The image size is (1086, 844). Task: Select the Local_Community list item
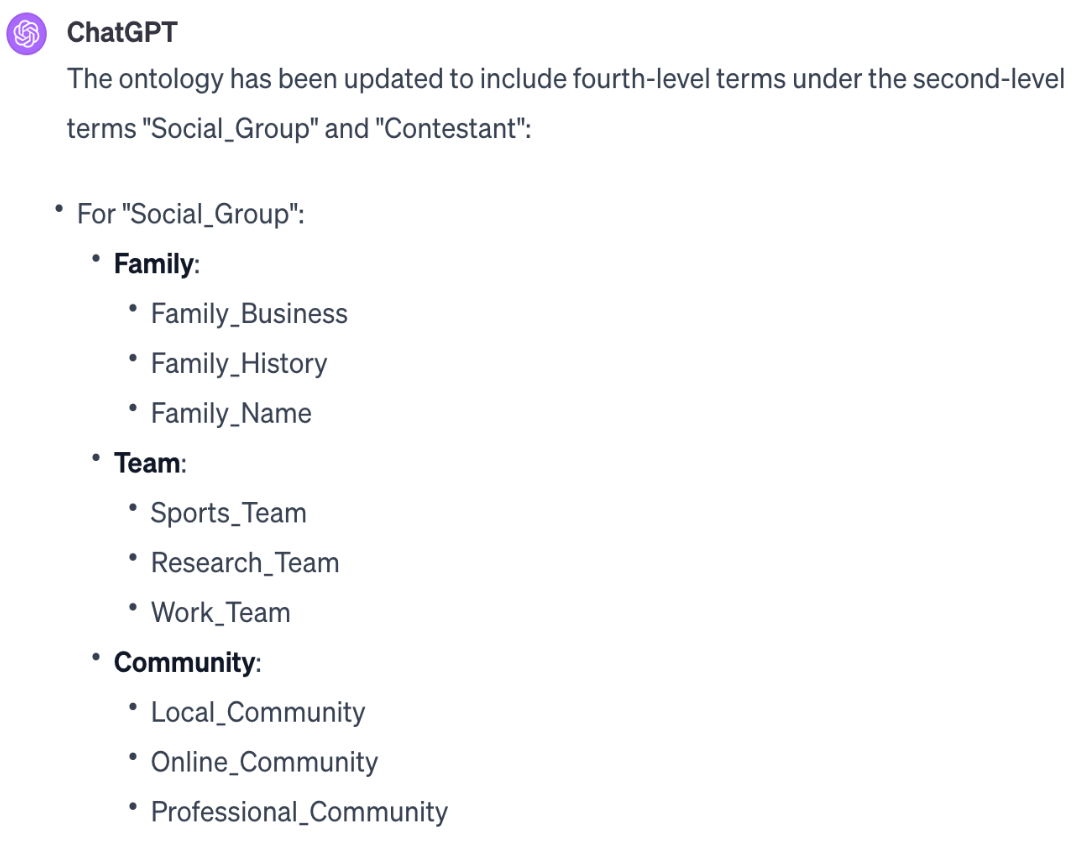(258, 712)
